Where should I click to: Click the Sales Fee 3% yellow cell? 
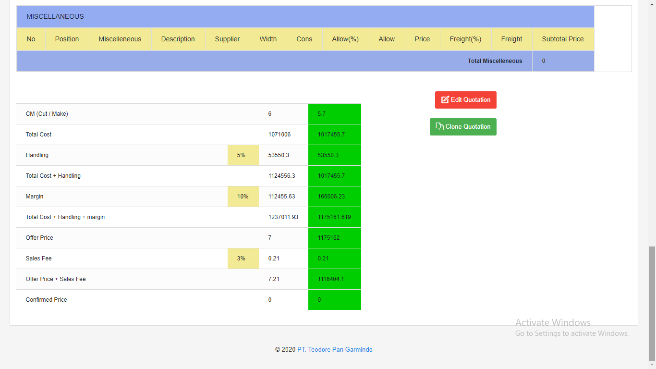(x=243, y=258)
